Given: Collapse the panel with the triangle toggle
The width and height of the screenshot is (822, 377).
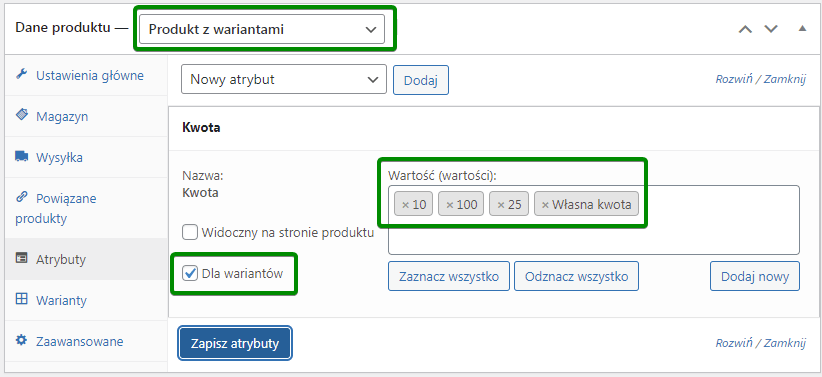Looking at the screenshot, I should coord(802,28).
